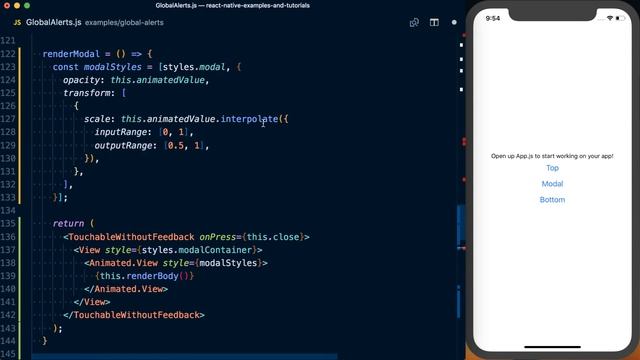Image resolution: width=640 pixels, height=360 pixels.
Task: Click the simulator Wi-Fi status icon
Action: [x=610, y=18]
